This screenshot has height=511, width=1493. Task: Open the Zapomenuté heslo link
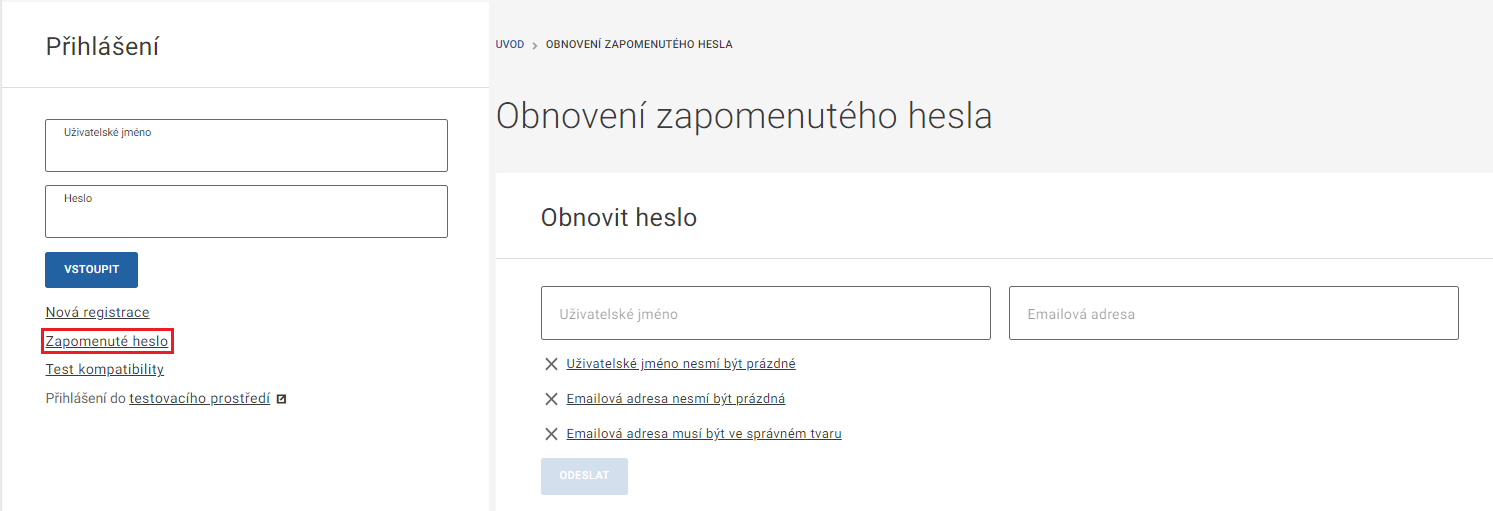[107, 342]
